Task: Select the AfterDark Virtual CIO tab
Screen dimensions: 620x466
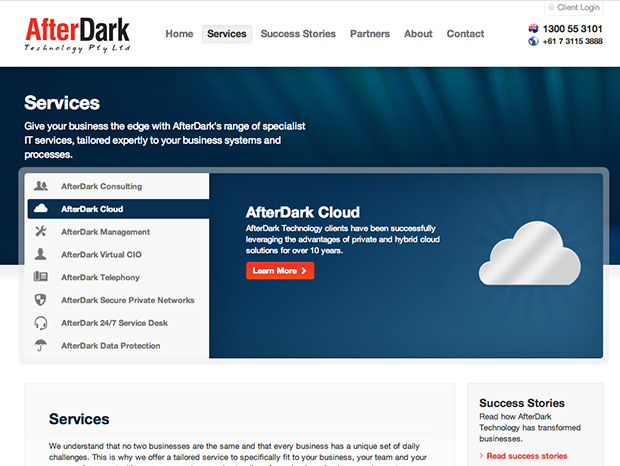Action: click(117, 254)
